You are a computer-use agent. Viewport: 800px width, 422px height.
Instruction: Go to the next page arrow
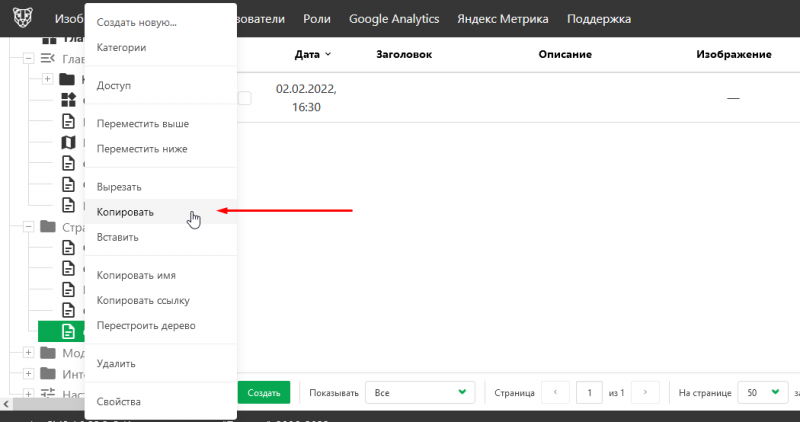click(x=646, y=393)
